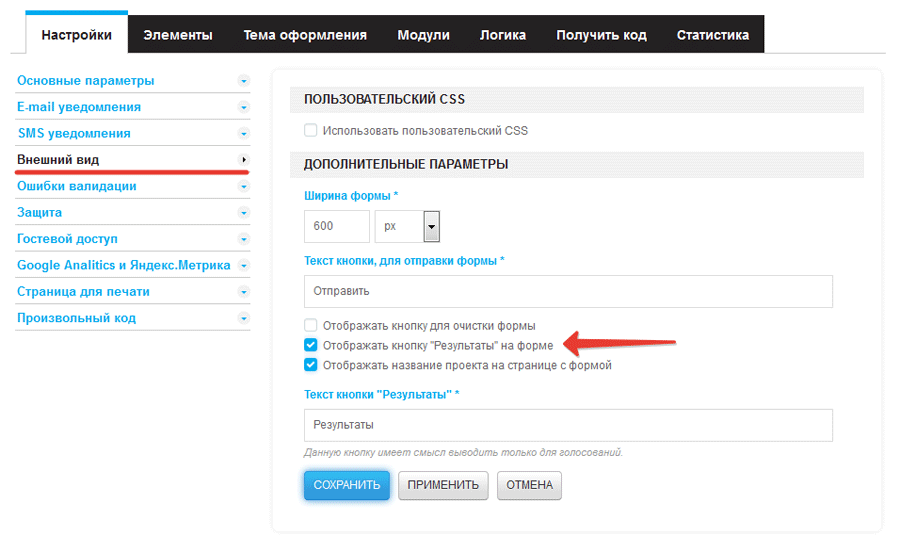Image resolution: width=900 pixels, height=536 pixels.
Task: Click arrow icon next to SMS уведомления
Action: 243,133
